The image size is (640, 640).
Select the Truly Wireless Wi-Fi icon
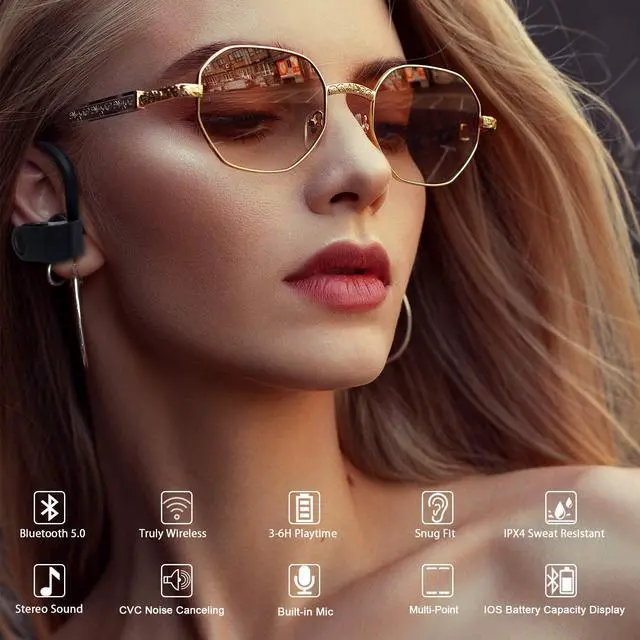(177, 507)
